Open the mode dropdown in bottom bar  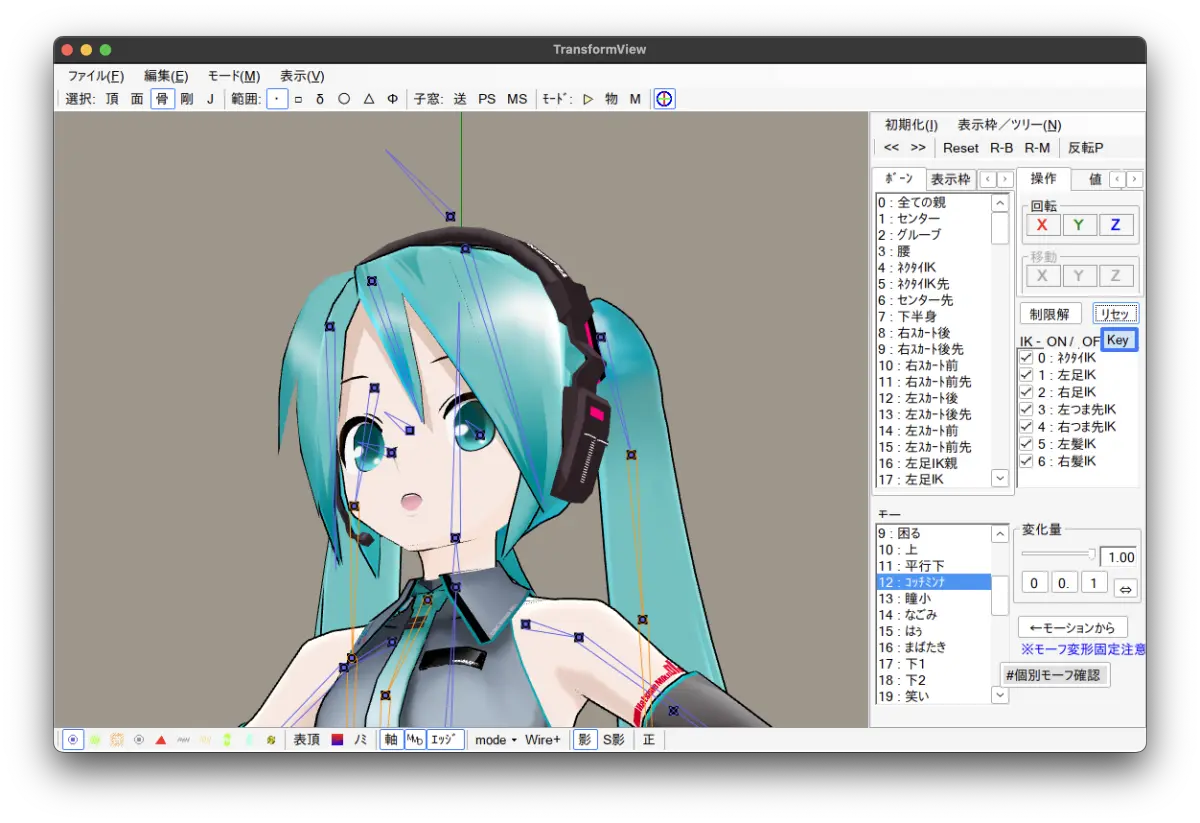(495, 740)
